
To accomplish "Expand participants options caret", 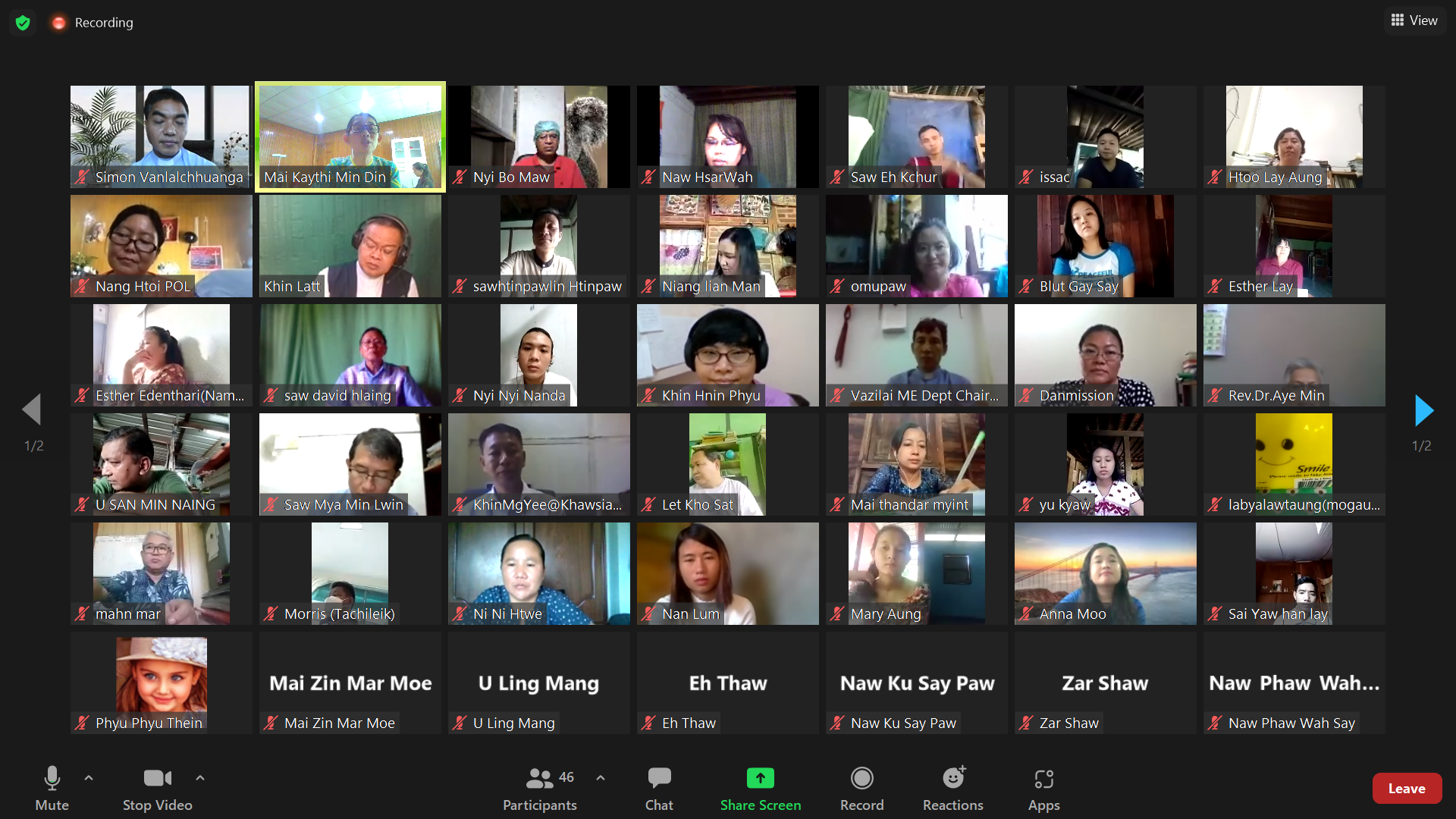I will pyautogui.click(x=601, y=778).
